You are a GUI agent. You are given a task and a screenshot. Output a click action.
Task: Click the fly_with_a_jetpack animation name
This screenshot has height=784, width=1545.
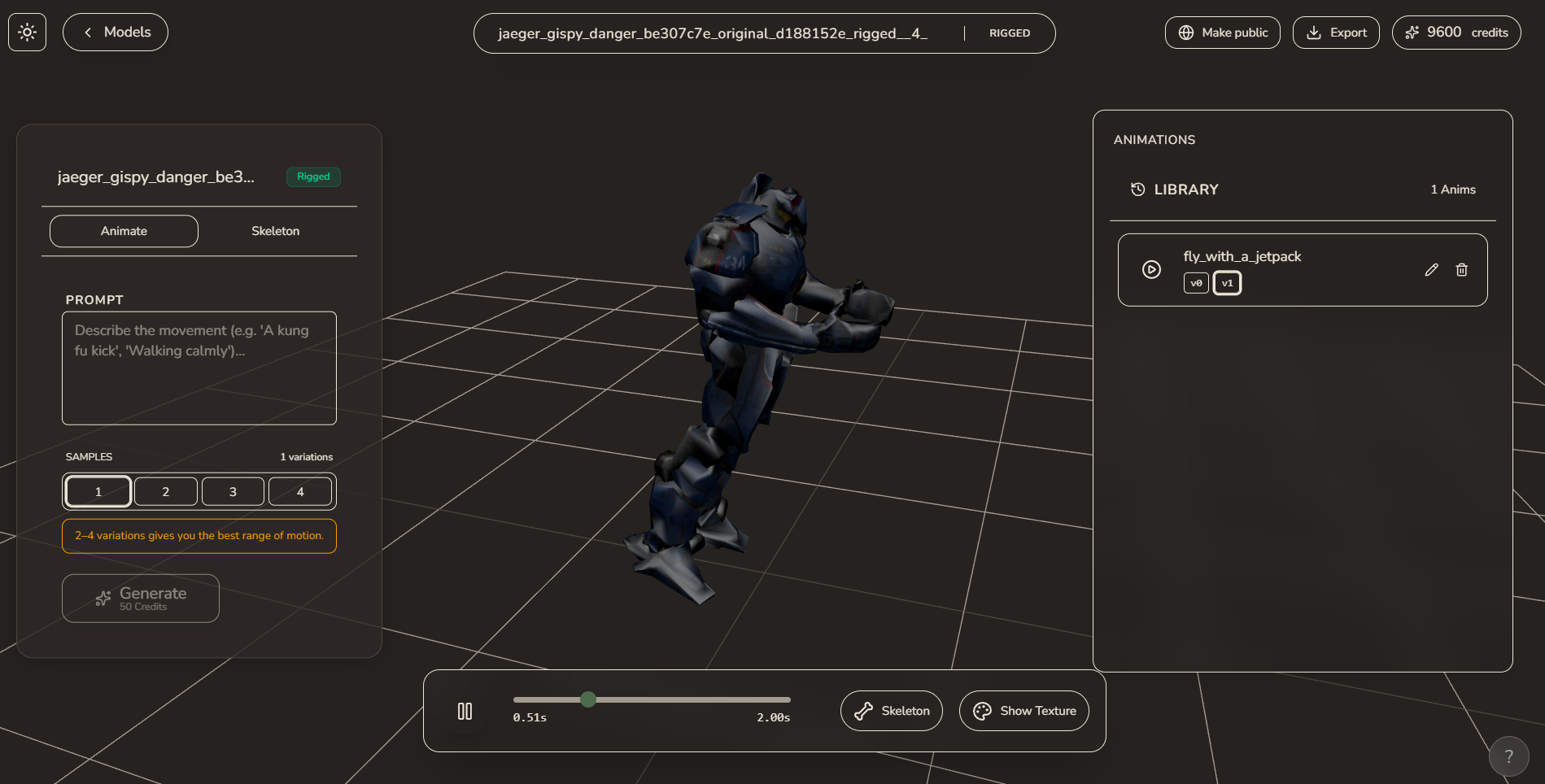tap(1242, 256)
